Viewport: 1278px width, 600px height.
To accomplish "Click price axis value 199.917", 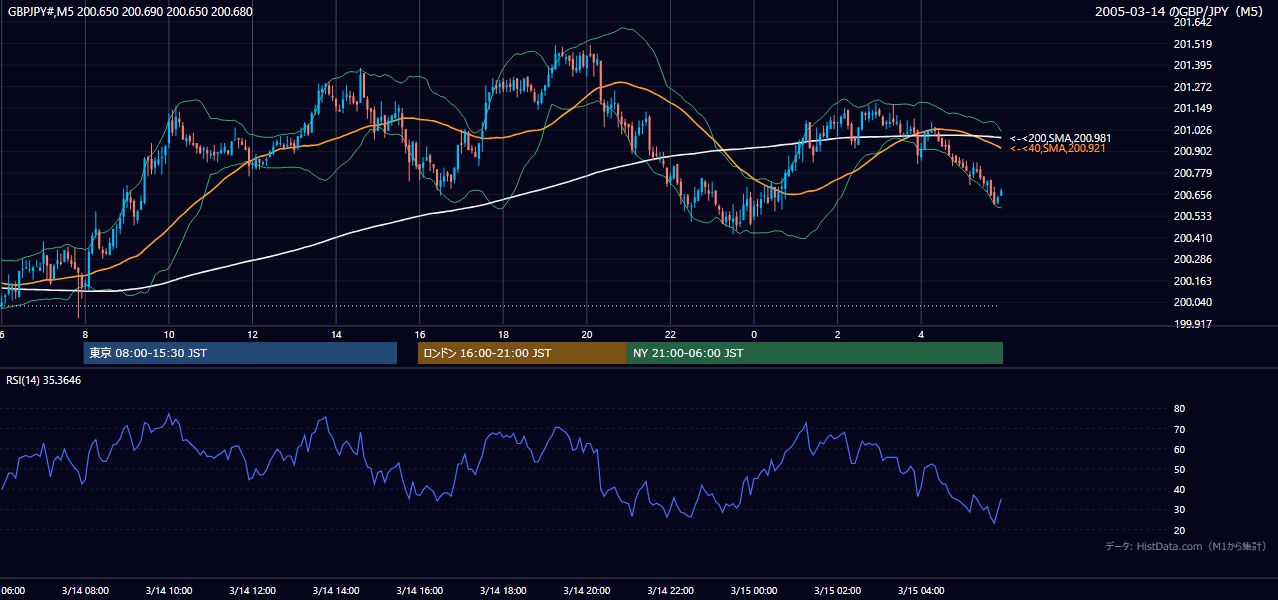I will (1193, 324).
